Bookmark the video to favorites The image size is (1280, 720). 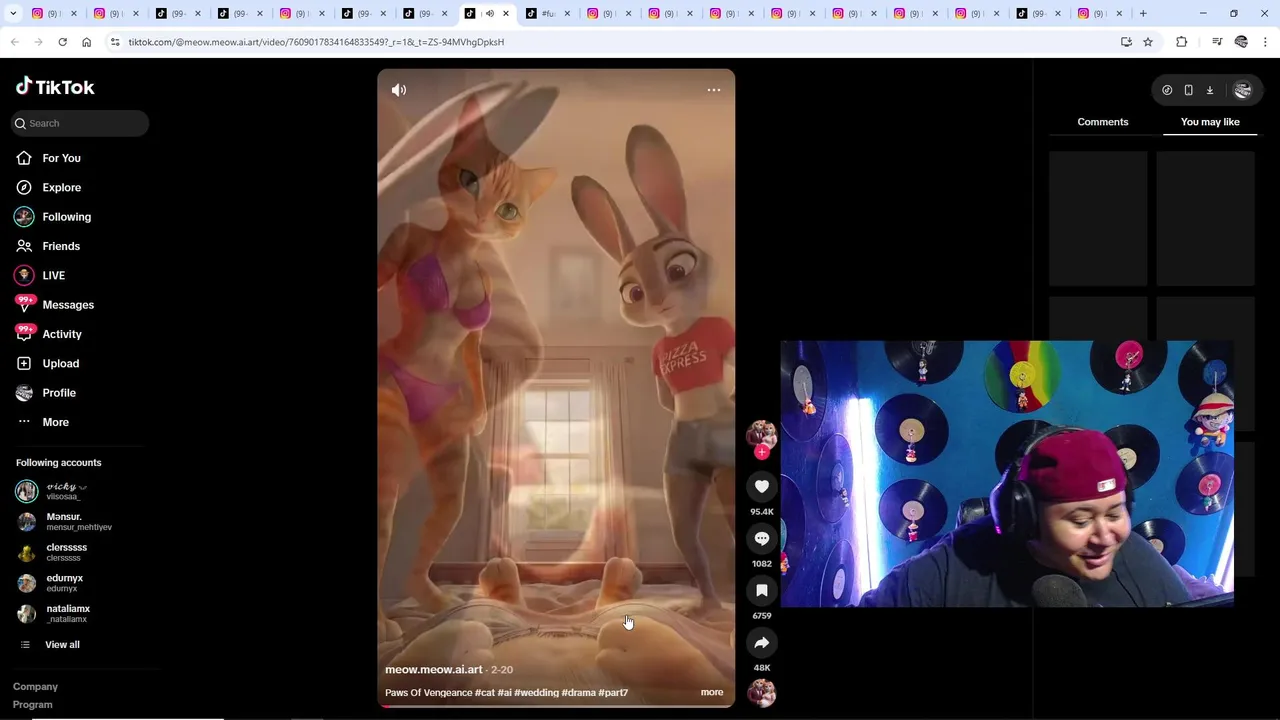pyautogui.click(x=762, y=590)
